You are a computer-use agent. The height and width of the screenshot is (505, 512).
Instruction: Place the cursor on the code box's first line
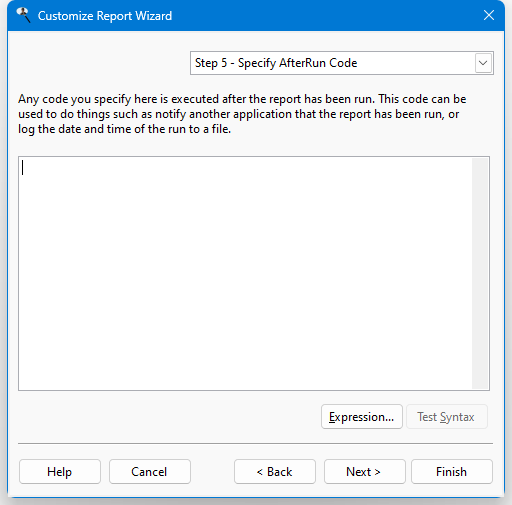tap(245, 167)
